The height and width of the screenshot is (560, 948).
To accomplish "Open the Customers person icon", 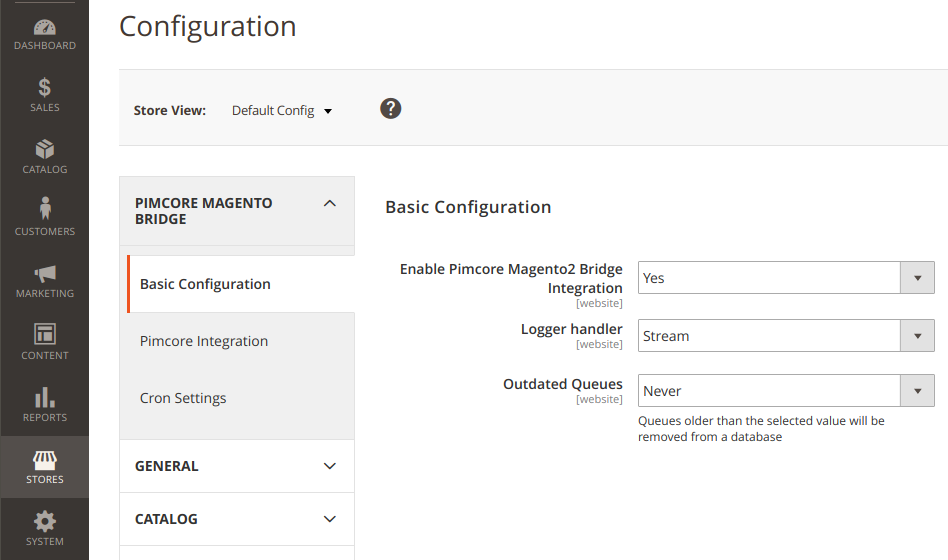I will pyautogui.click(x=44, y=209).
